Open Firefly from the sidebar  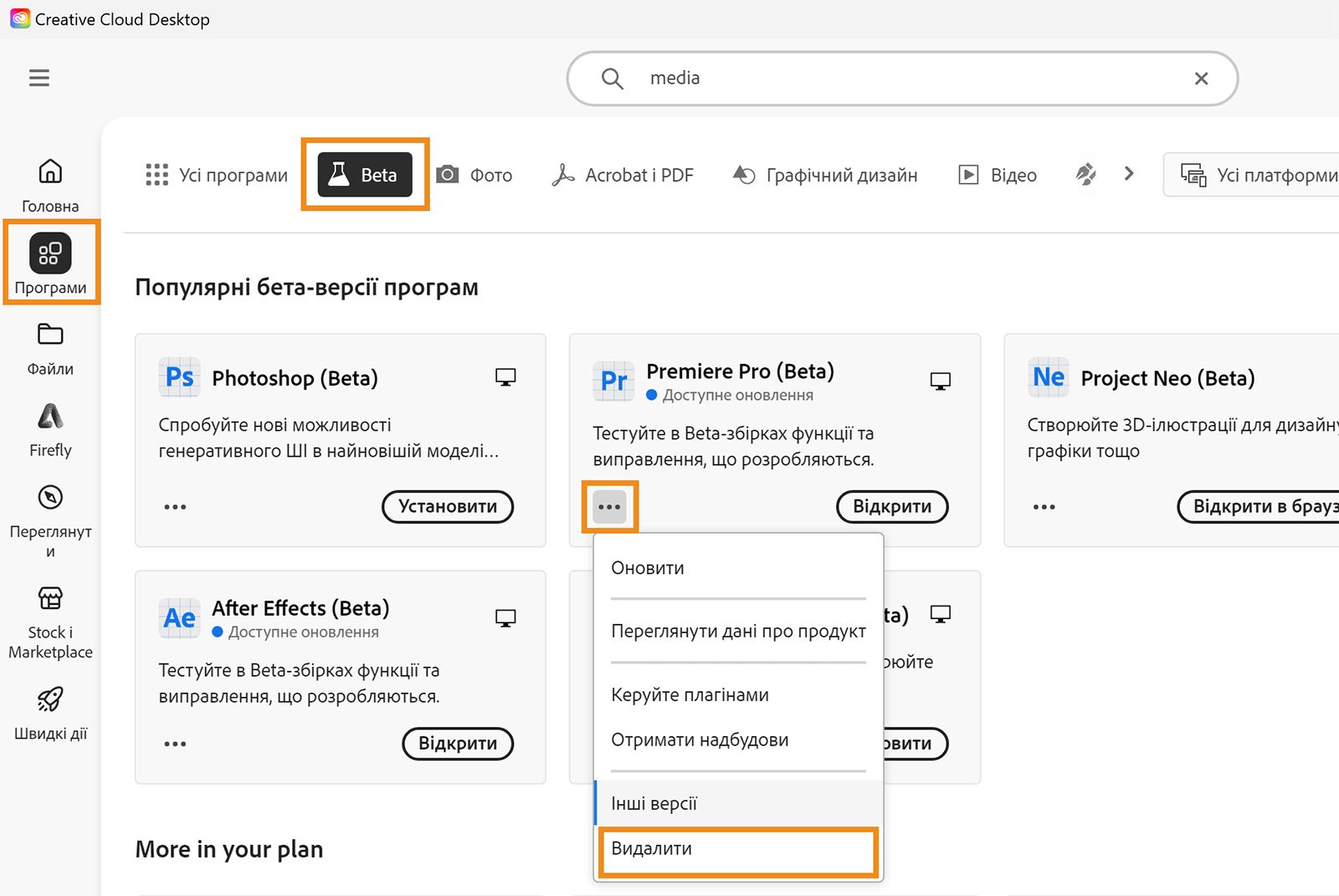[x=50, y=431]
